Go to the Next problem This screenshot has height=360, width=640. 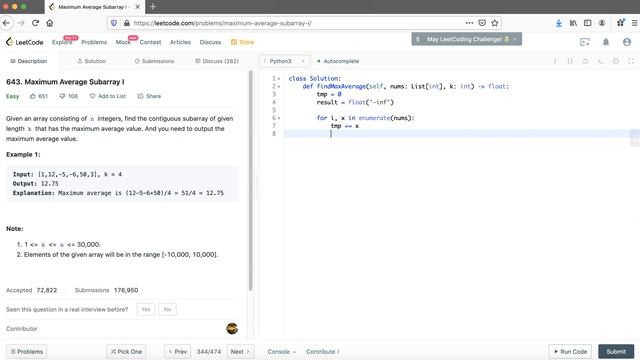pos(240,351)
